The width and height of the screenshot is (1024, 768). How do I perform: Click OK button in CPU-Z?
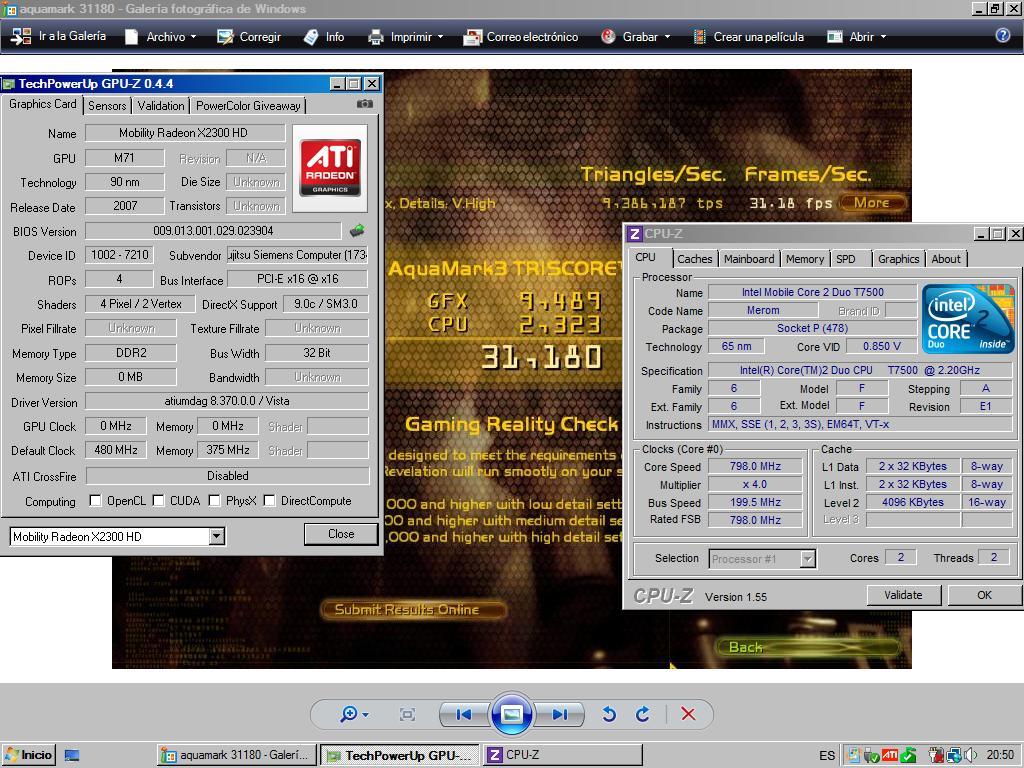click(984, 595)
